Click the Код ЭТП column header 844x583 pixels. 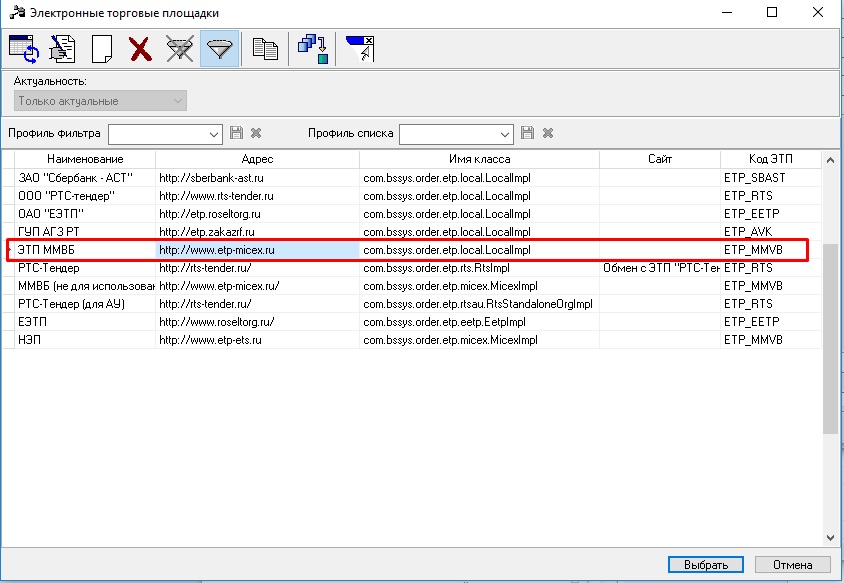pyautogui.click(x=769, y=160)
